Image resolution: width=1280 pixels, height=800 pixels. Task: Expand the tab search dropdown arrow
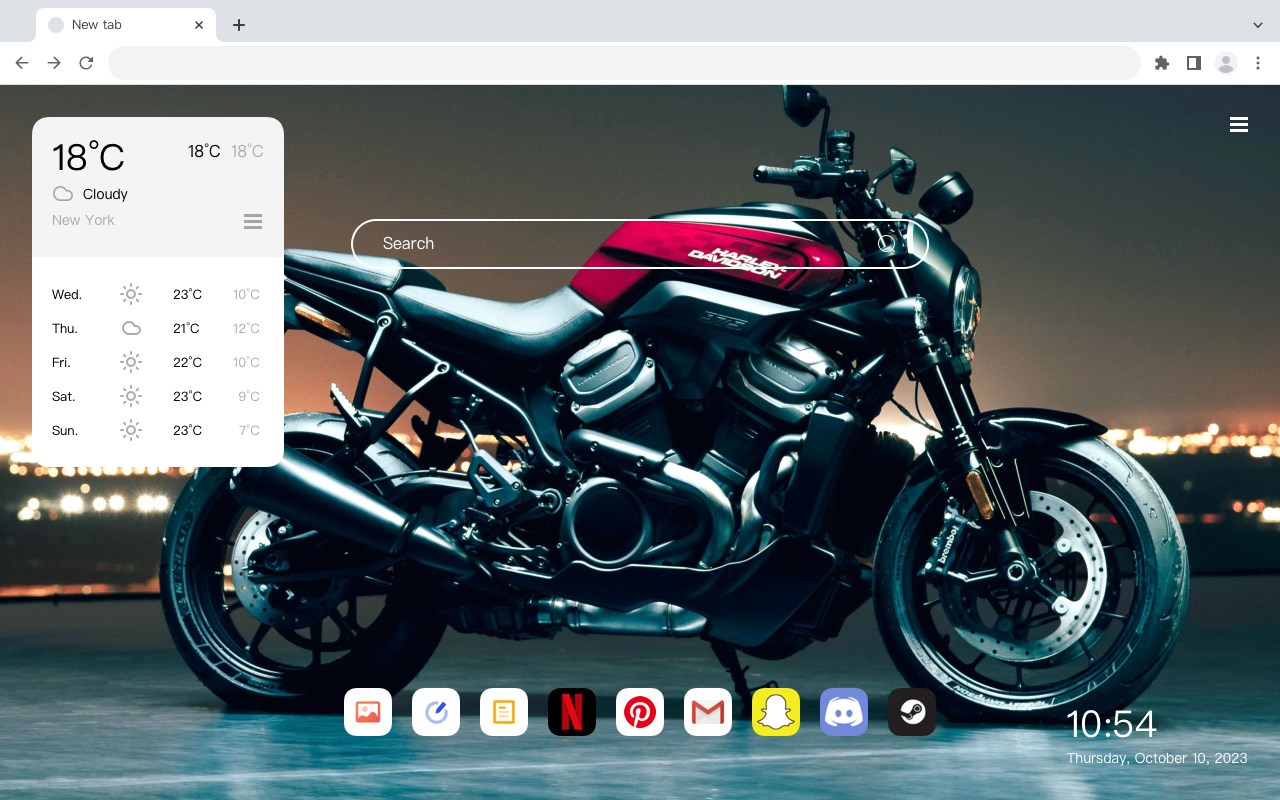pyautogui.click(x=1258, y=25)
